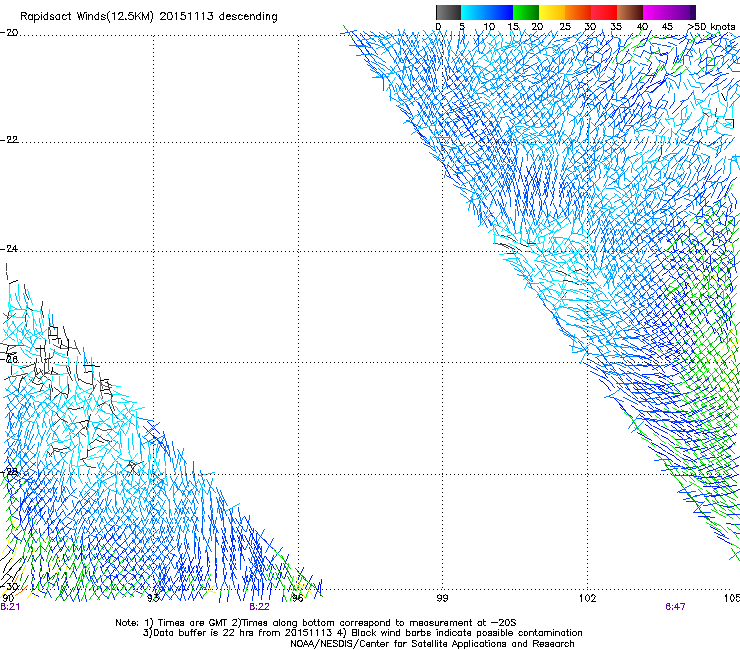Image resolution: width=740 pixels, height=650 pixels.
Task: Click the Rapidscat Winds title text
Action: coord(149,16)
